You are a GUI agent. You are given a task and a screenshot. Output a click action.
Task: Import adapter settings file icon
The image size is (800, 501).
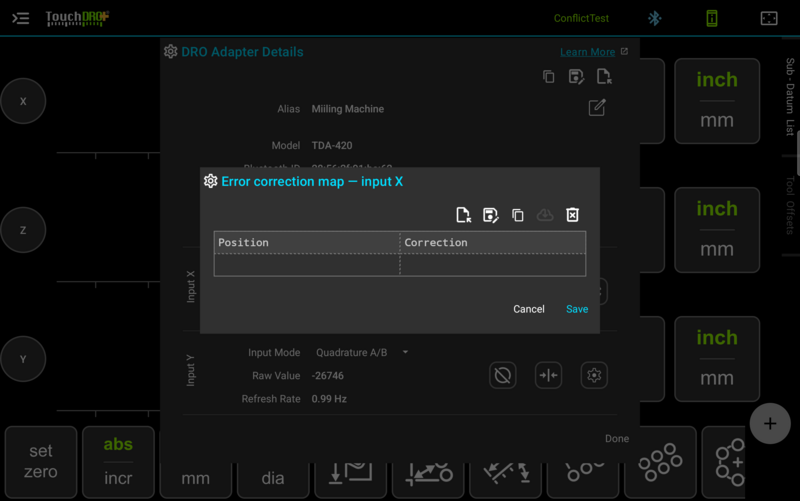tap(604, 77)
